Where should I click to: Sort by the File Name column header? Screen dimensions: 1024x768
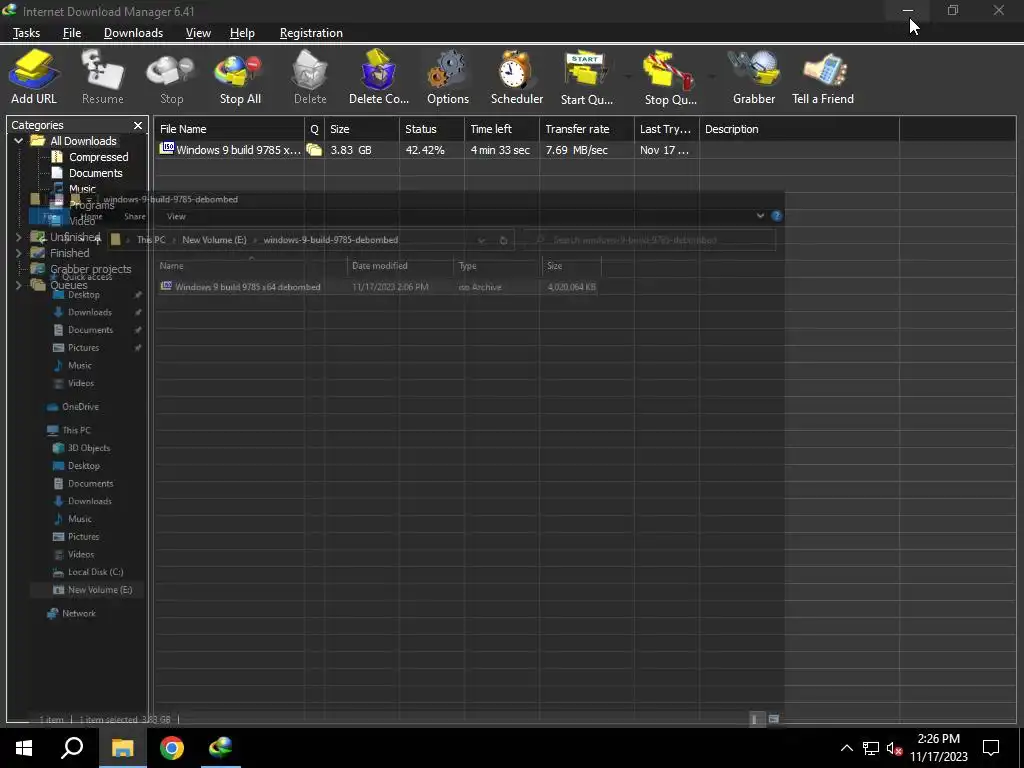click(229, 129)
